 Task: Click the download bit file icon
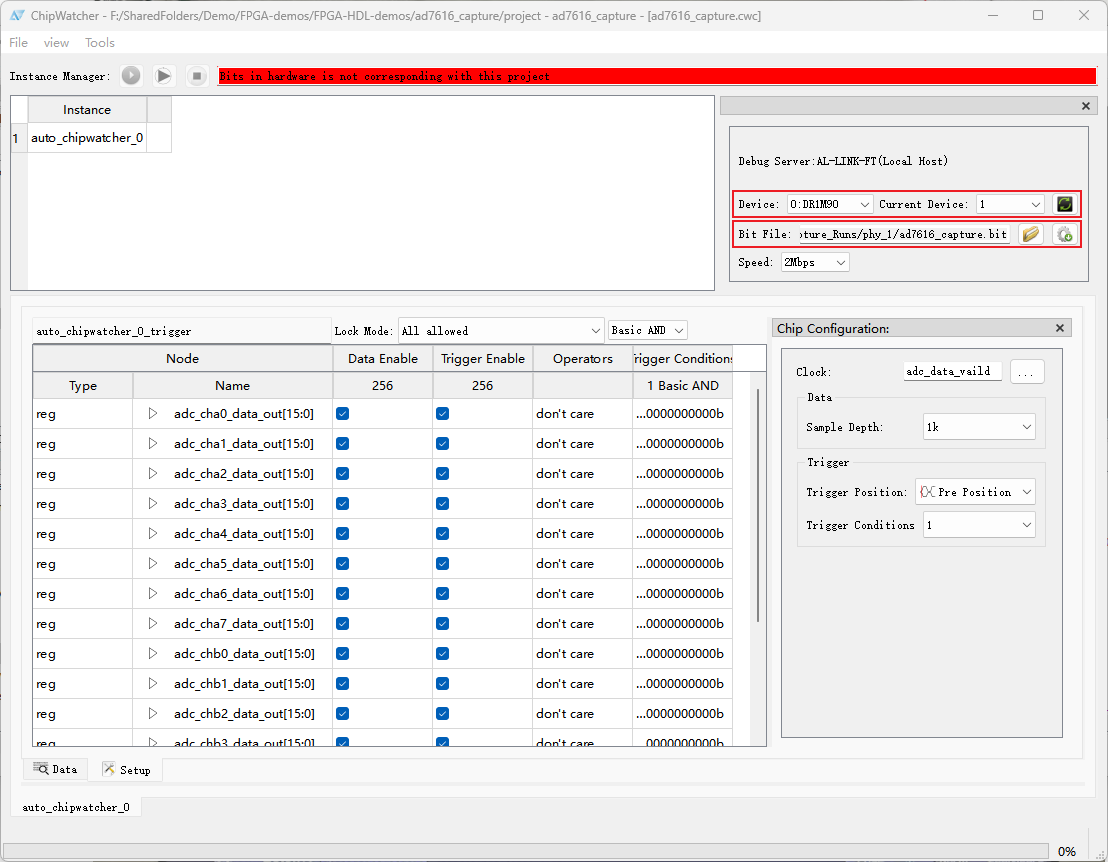(x=1065, y=234)
